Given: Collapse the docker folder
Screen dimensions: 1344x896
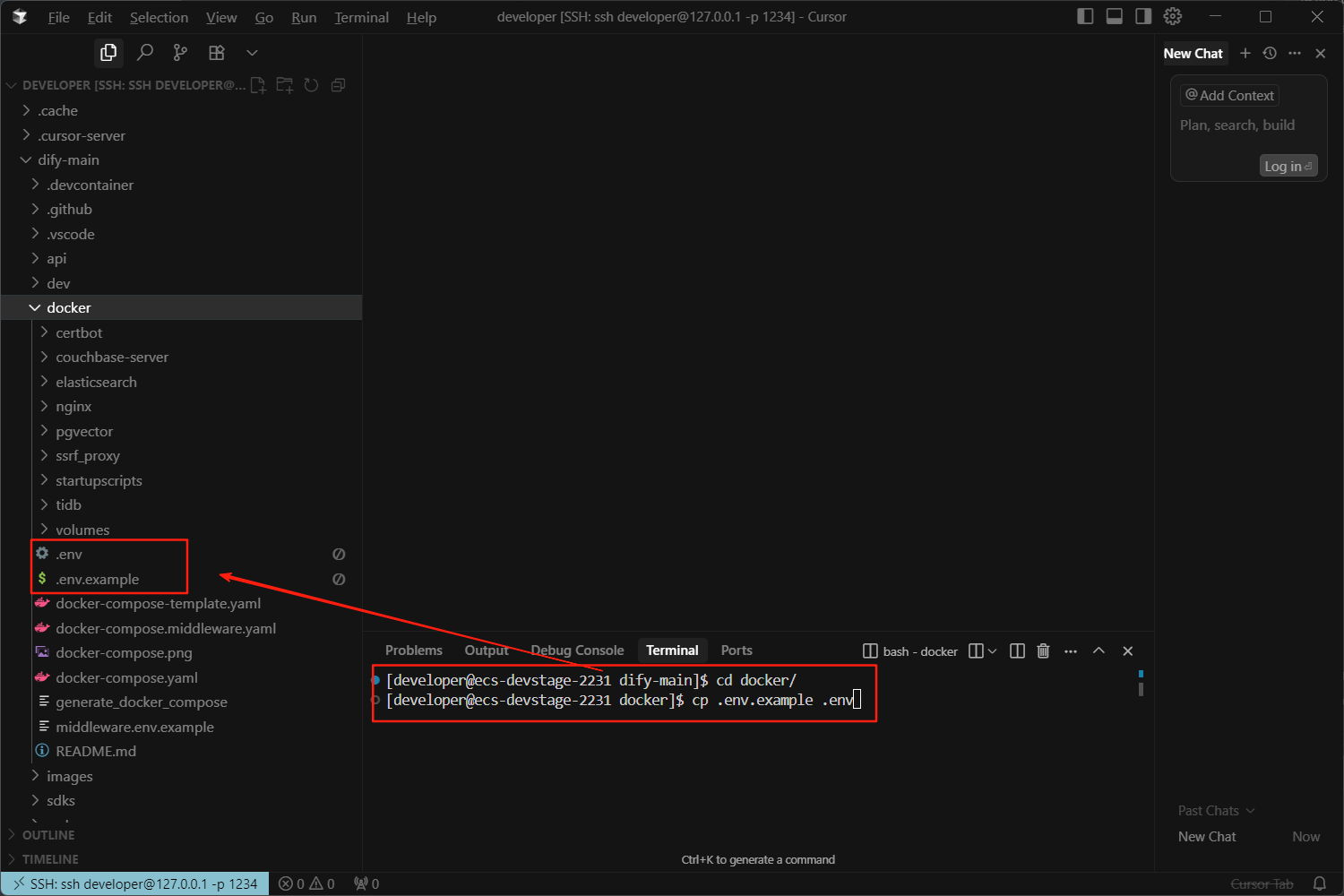Looking at the screenshot, I should 181,308.
